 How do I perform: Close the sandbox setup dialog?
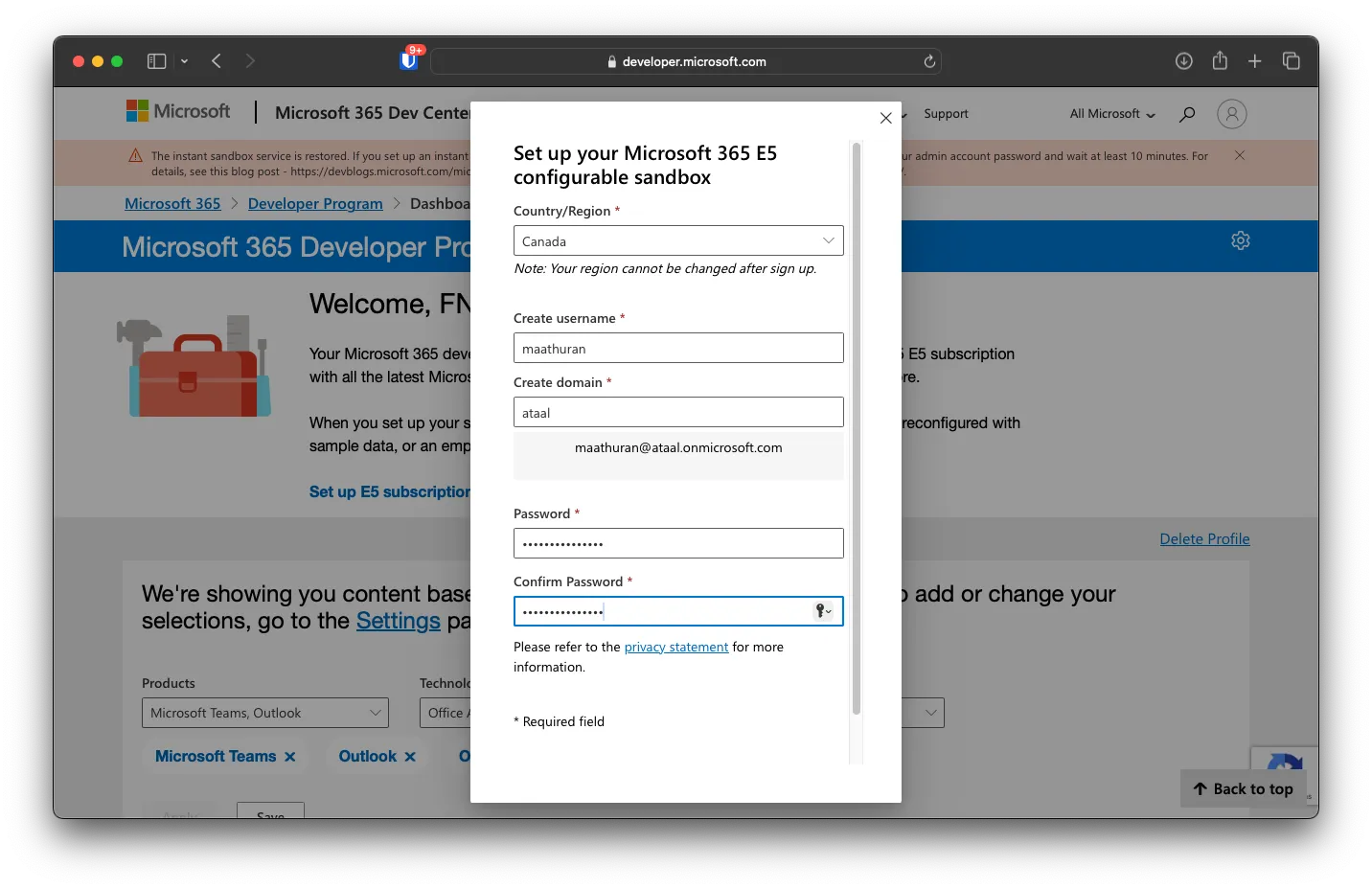tap(885, 118)
